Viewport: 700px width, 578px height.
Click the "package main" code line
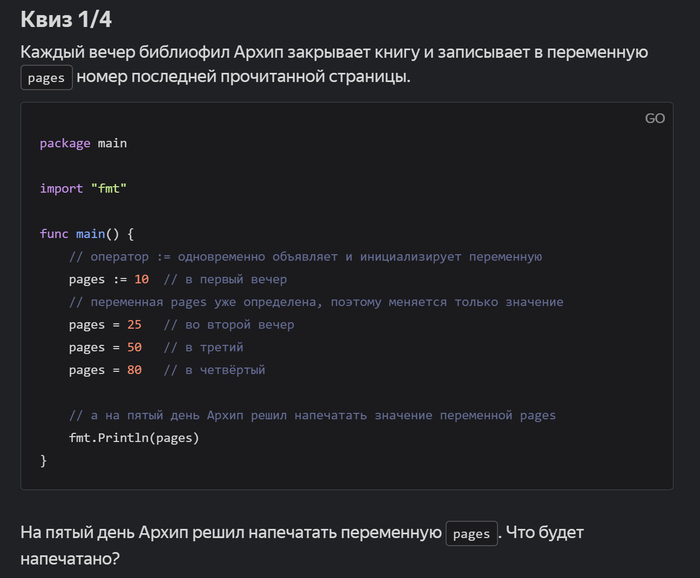tap(83, 143)
